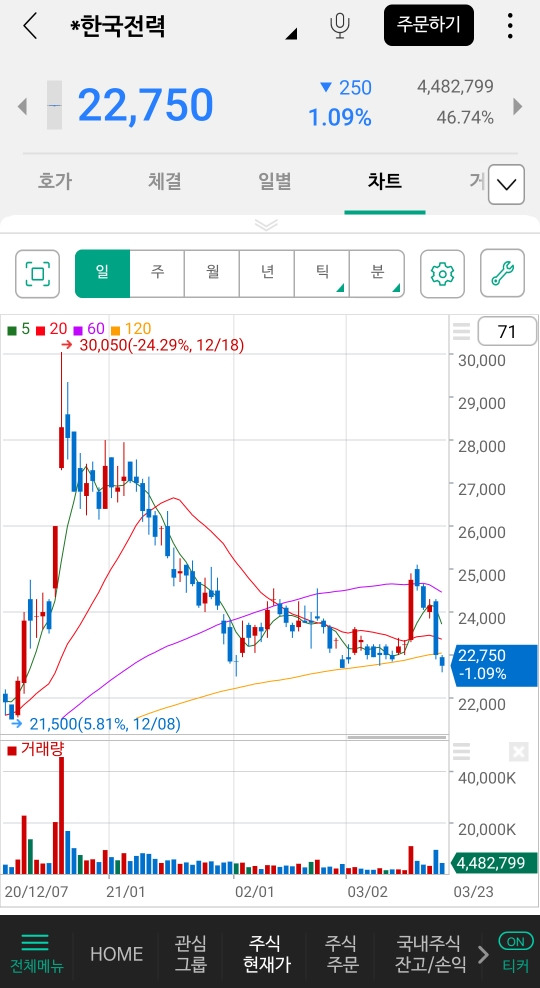Close the volume panel with X
This screenshot has height=988, width=540.
point(518,751)
